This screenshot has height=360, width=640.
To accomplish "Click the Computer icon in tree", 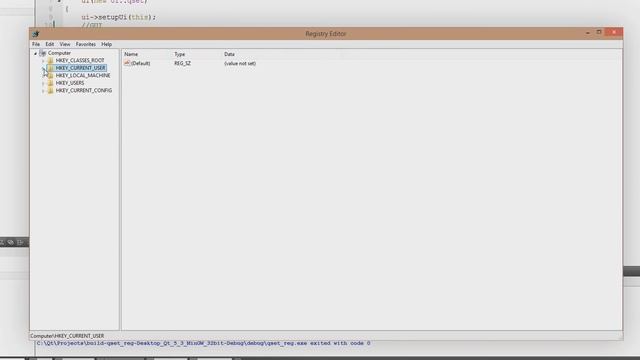I will [42, 53].
